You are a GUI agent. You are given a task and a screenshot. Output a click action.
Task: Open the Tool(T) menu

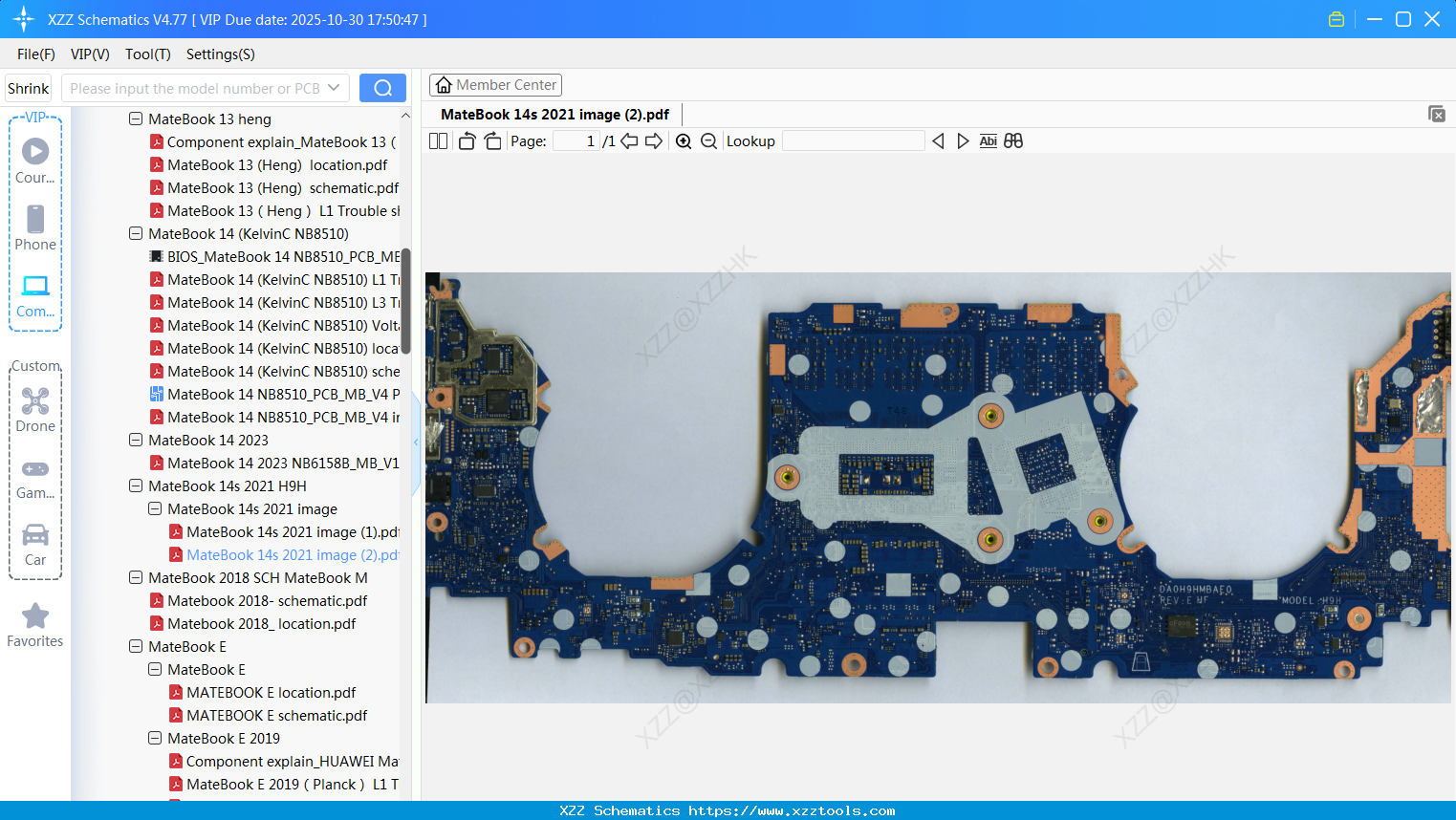point(148,54)
